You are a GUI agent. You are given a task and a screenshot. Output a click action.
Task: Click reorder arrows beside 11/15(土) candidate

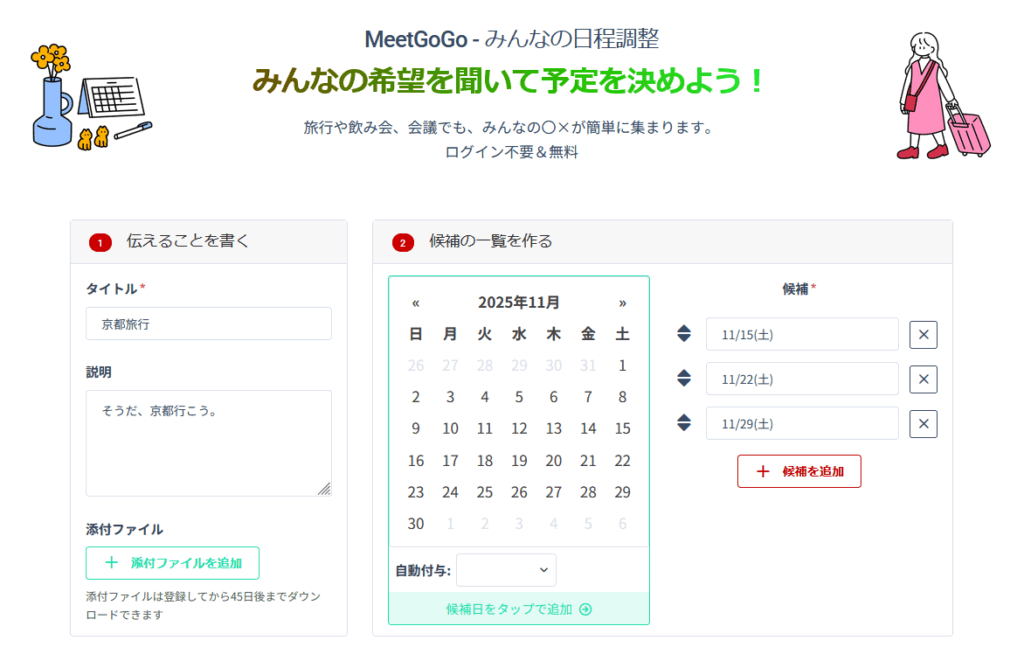point(684,334)
